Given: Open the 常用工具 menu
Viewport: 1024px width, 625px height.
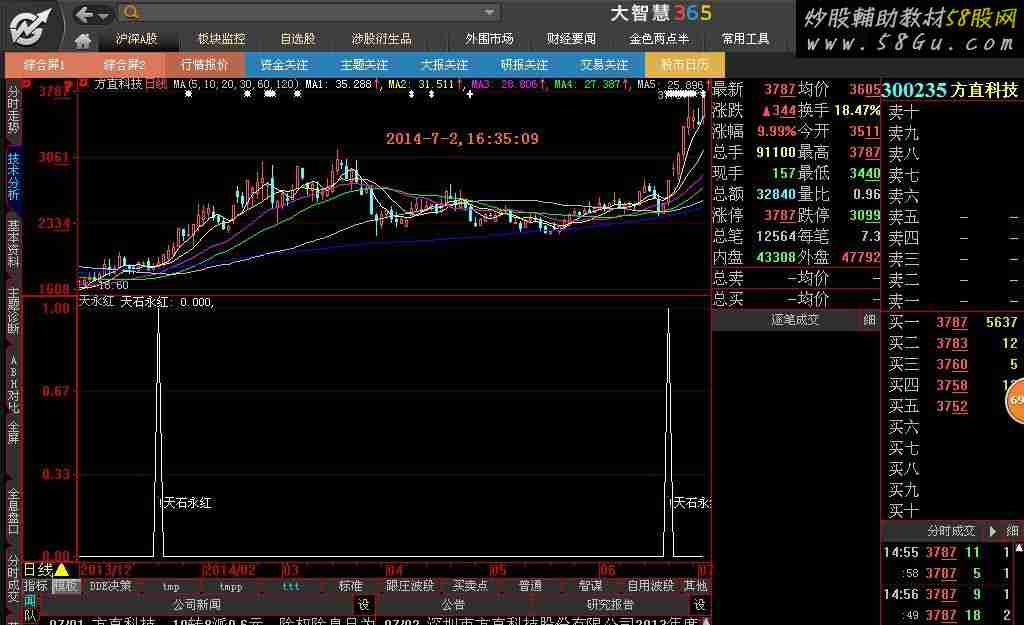Looking at the screenshot, I should coord(745,39).
